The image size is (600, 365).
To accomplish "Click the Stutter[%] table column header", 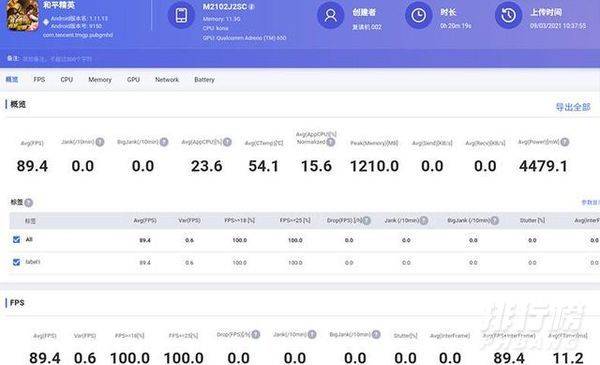I will (x=532, y=220).
